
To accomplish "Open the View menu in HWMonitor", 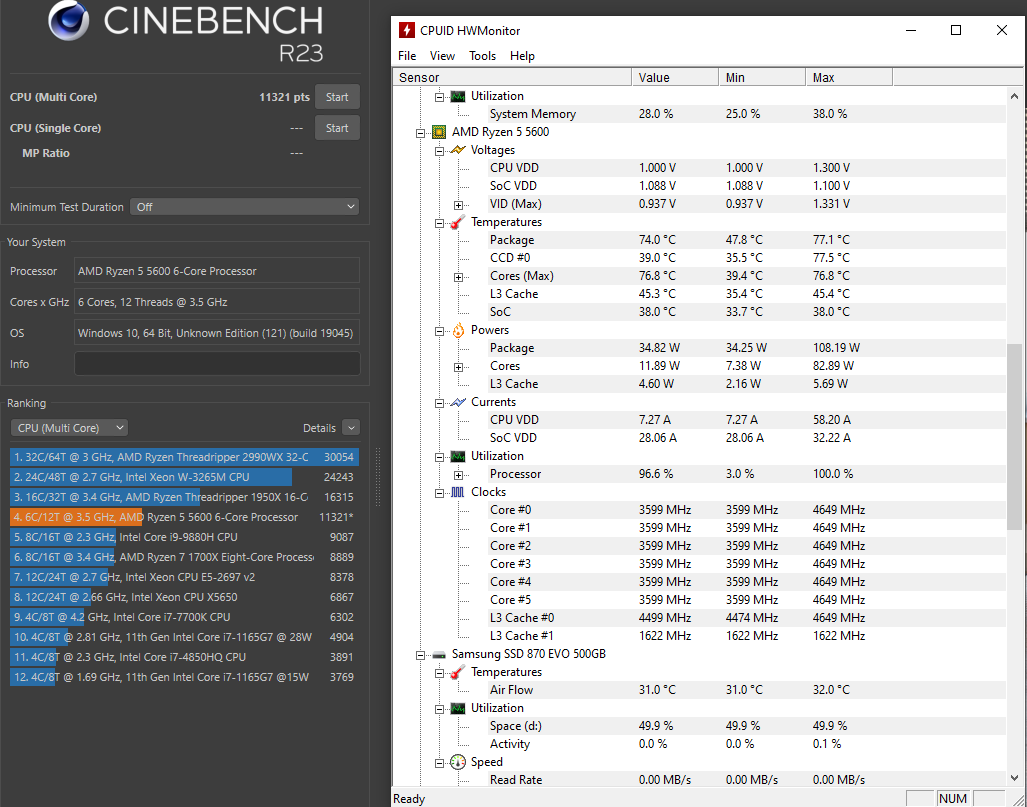I will pyautogui.click(x=442, y=56).
